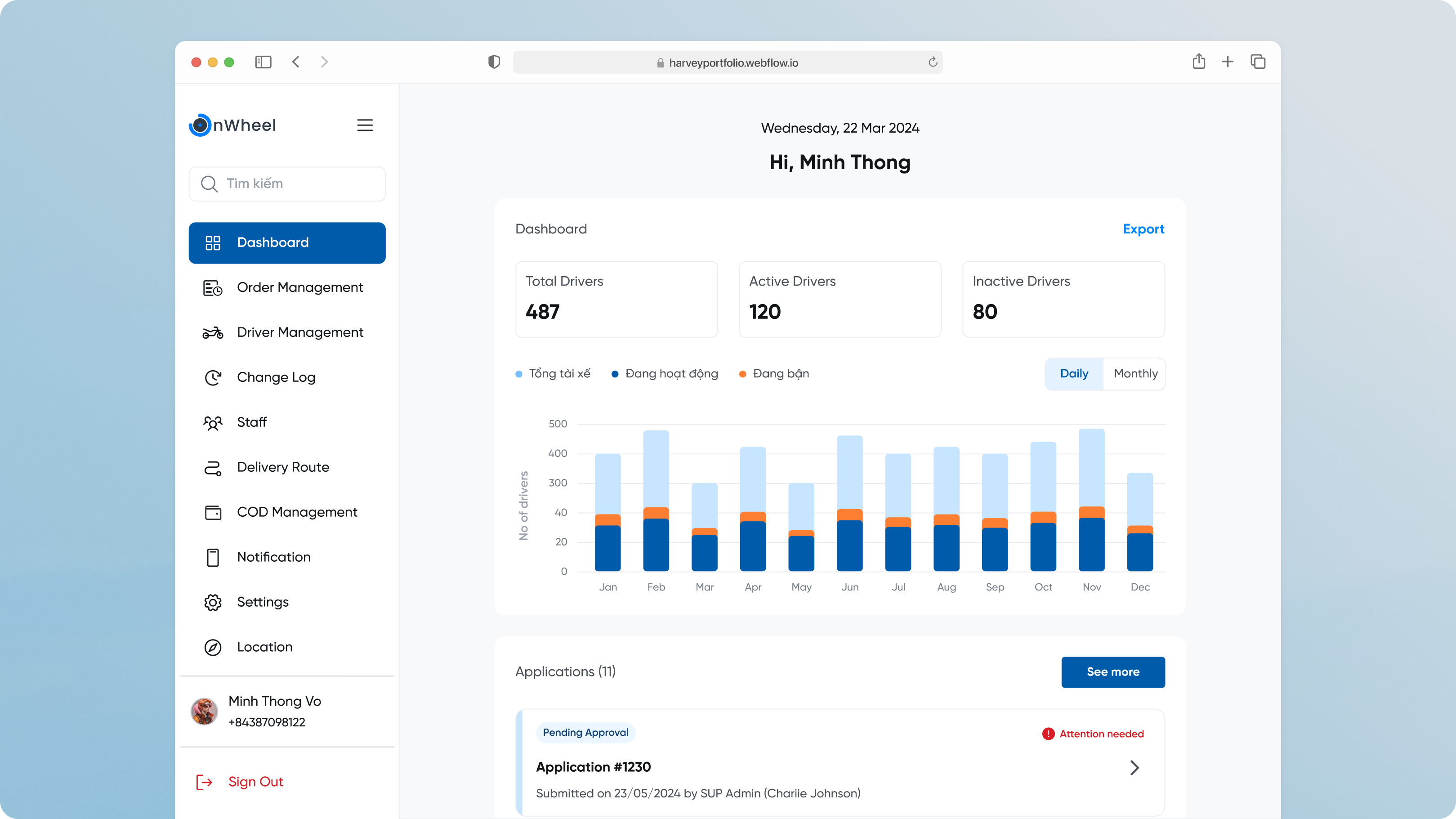This screenshot has height=819, width=1456.
Task: Click the Driver Management motorbike icon
Action: tap(213, 333)
